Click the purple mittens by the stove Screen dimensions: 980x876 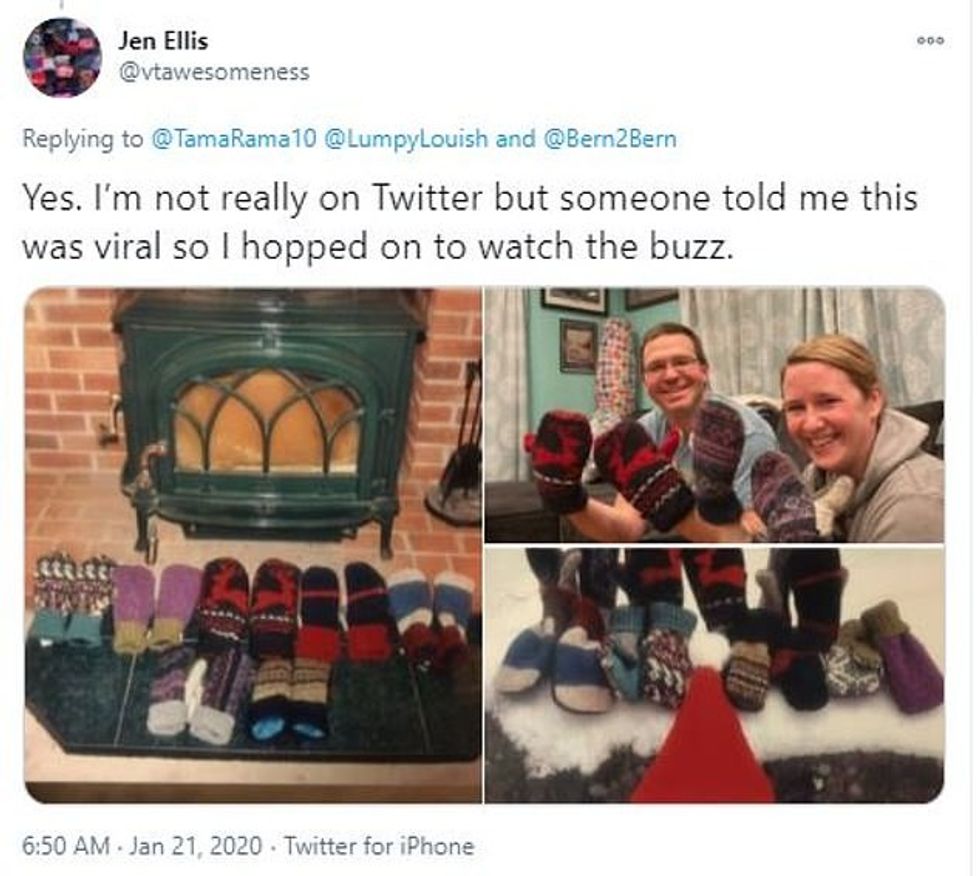tap(155, 605)
